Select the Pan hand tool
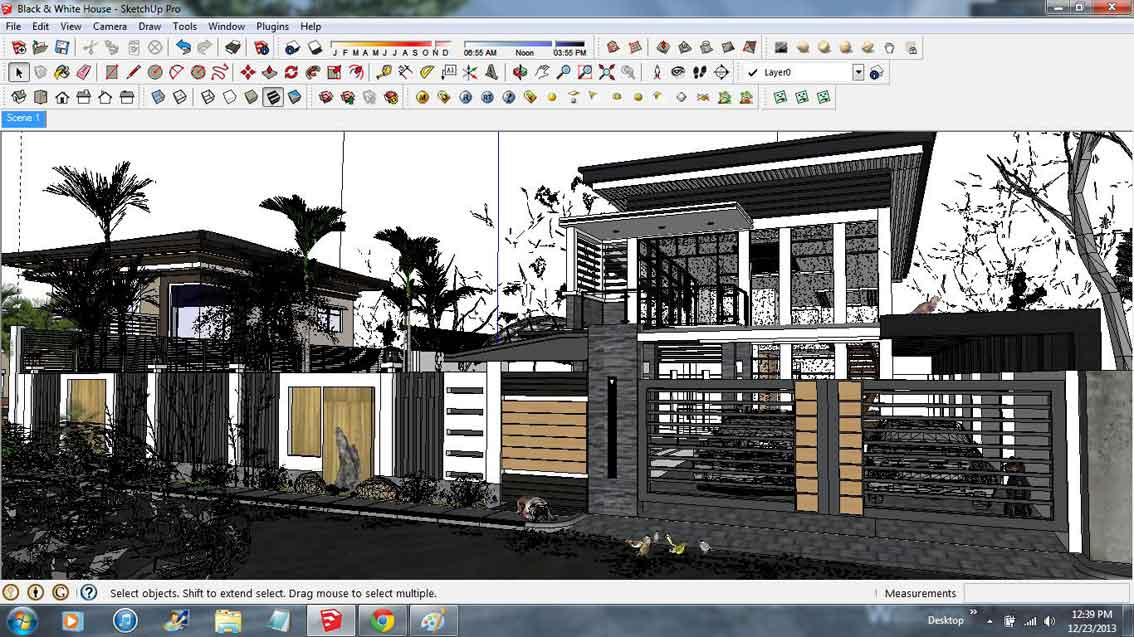Viewport: 1134px width, 637px height. pos(542,72)
